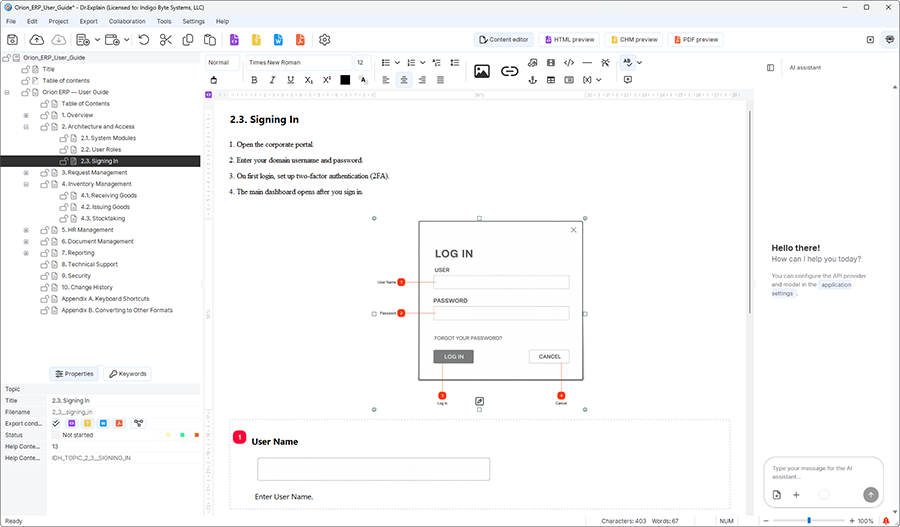This screenshot has width=900, height=527.
Task: Expand the 3. Request Management node
Action: [x=26, y=173]
